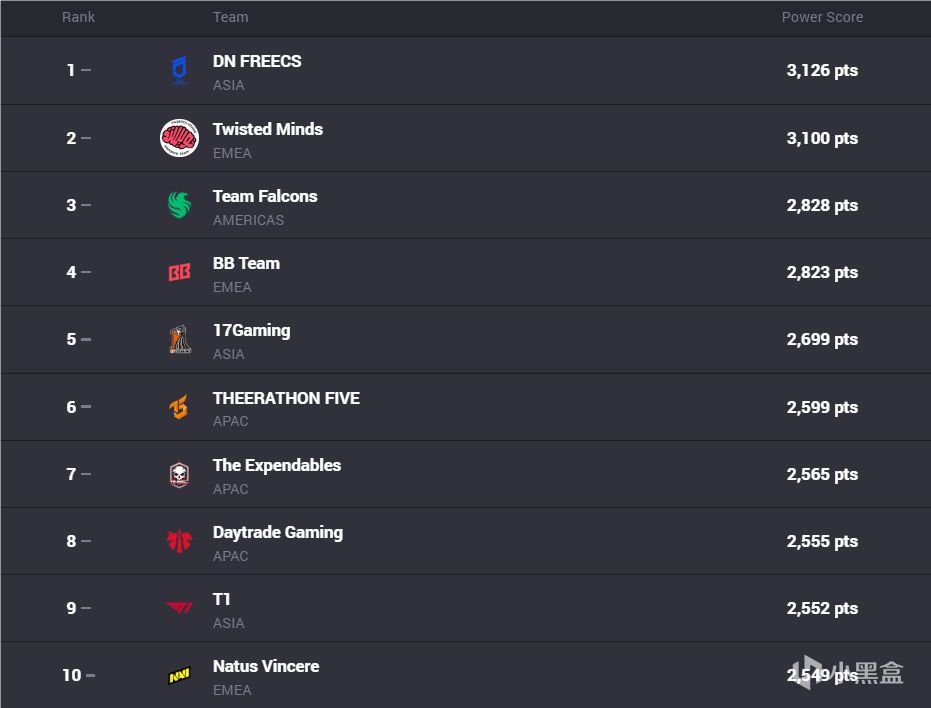Sort by the Power Score column header
Image resolution: width=931 pixels, height=708 pixels.
click(x=821, y=17)
